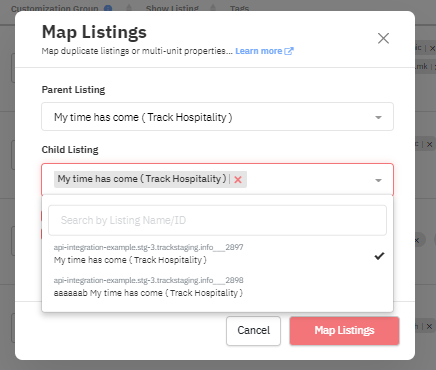Viewport: 436px width, 370px height.
Task: Remove the selected child listing with red X
Action: [x=238, y=180]
